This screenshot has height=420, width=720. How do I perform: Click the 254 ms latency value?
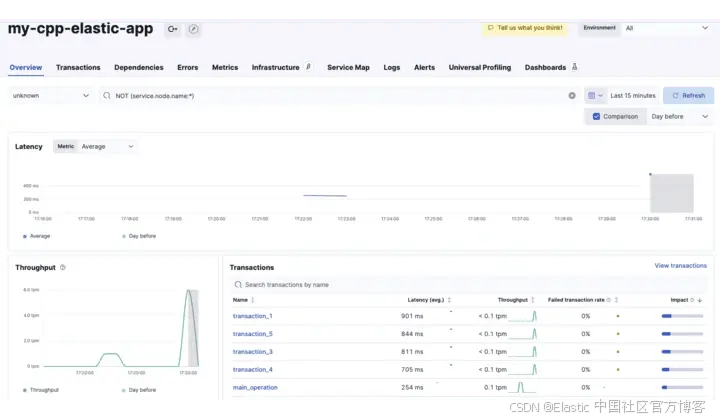[412, 387]
